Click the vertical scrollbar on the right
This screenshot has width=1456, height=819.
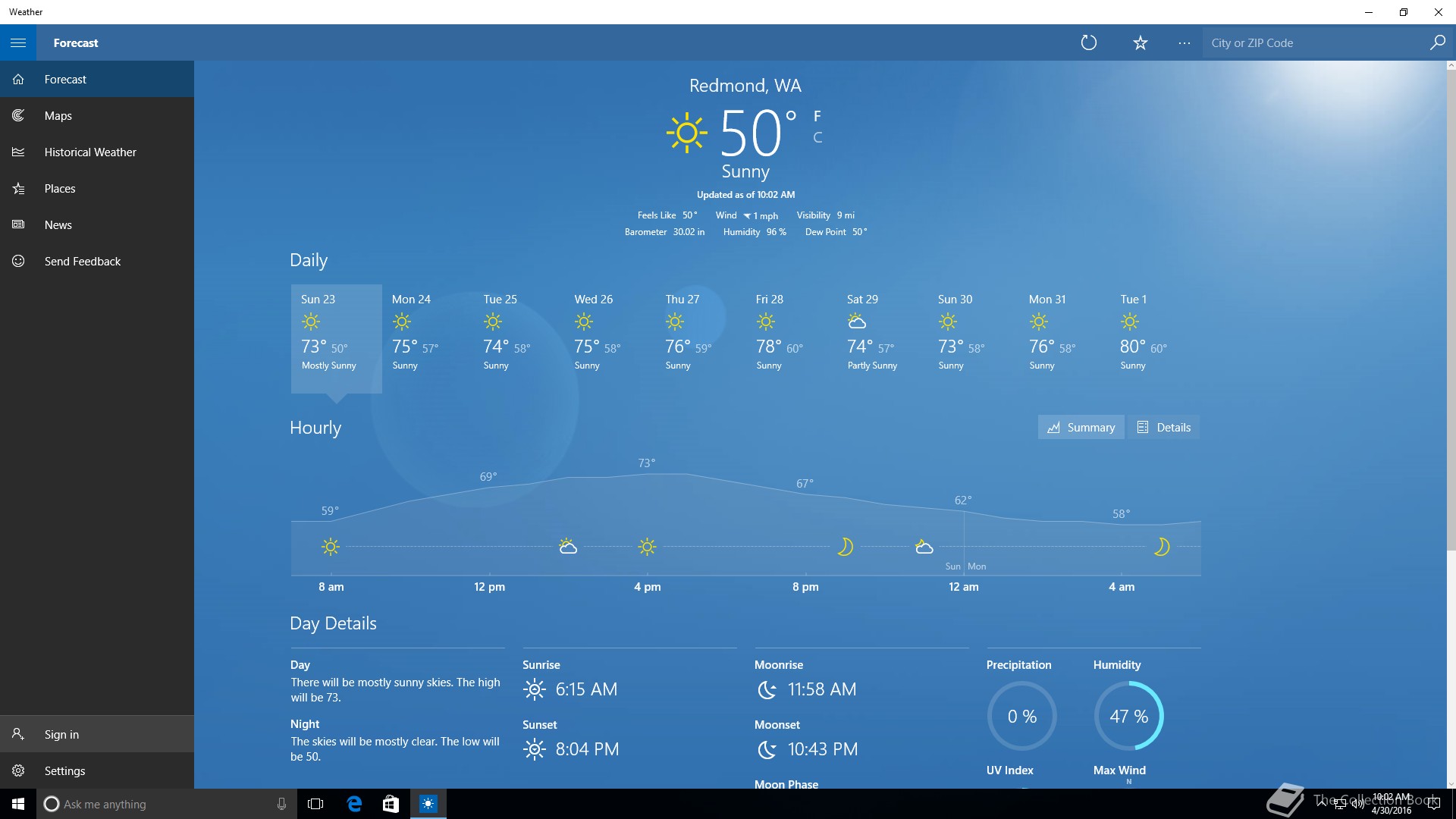tap(1451, 311)
